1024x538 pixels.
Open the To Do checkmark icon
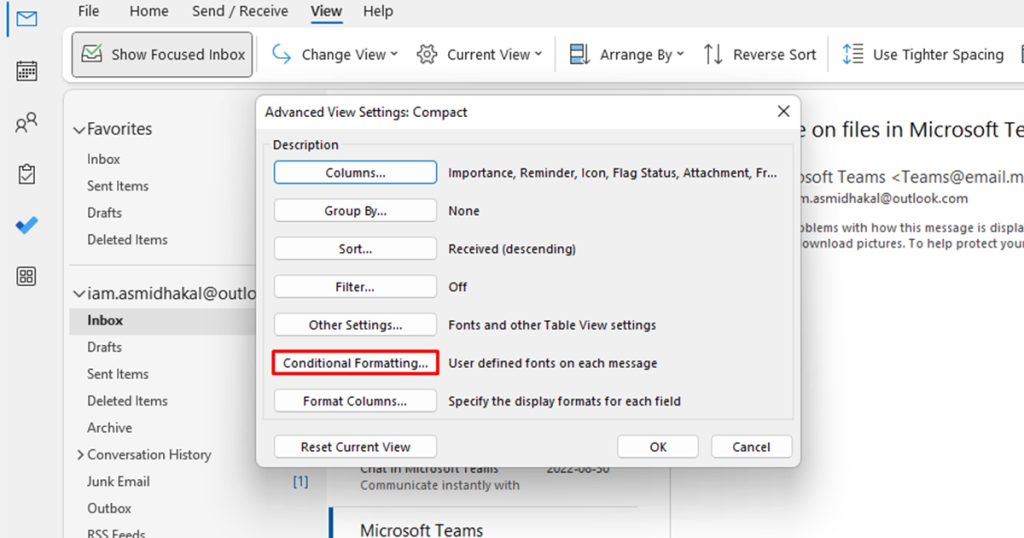(x=27, y=225)
